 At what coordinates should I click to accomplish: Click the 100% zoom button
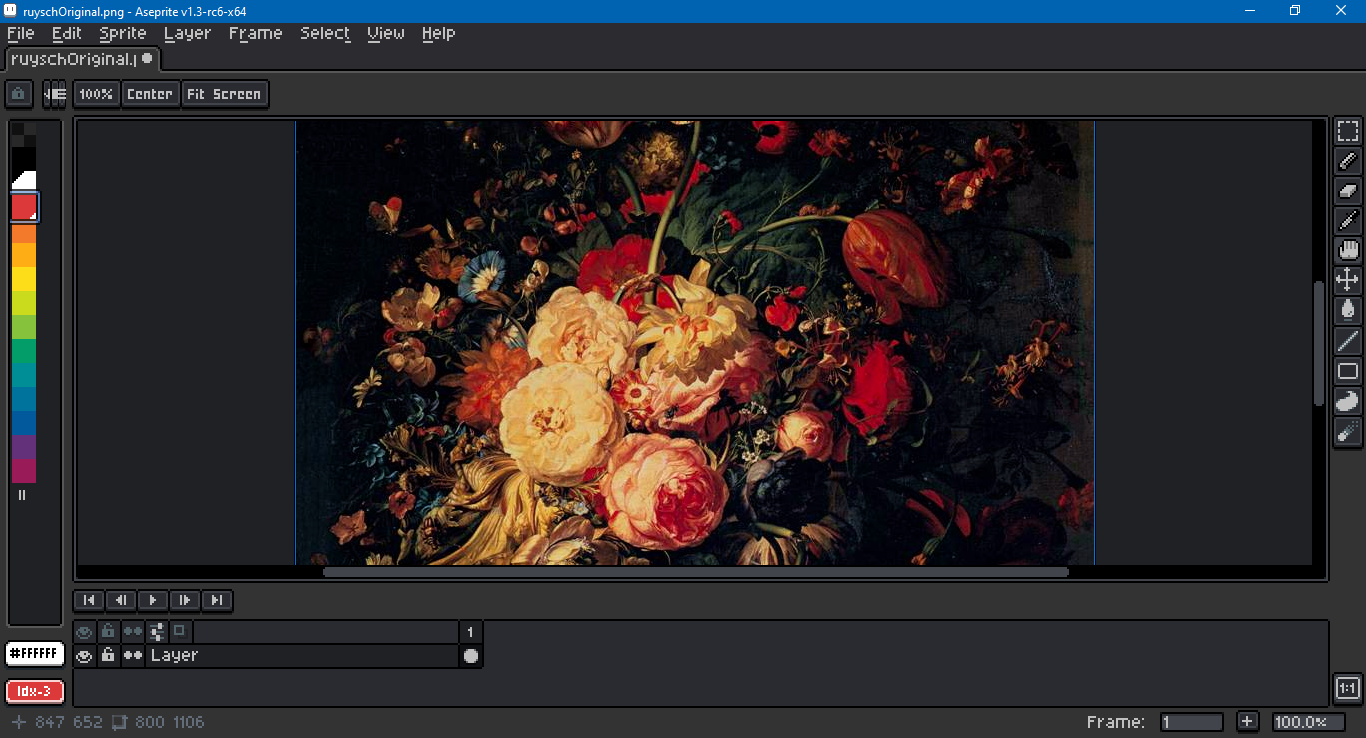(96, 94)
